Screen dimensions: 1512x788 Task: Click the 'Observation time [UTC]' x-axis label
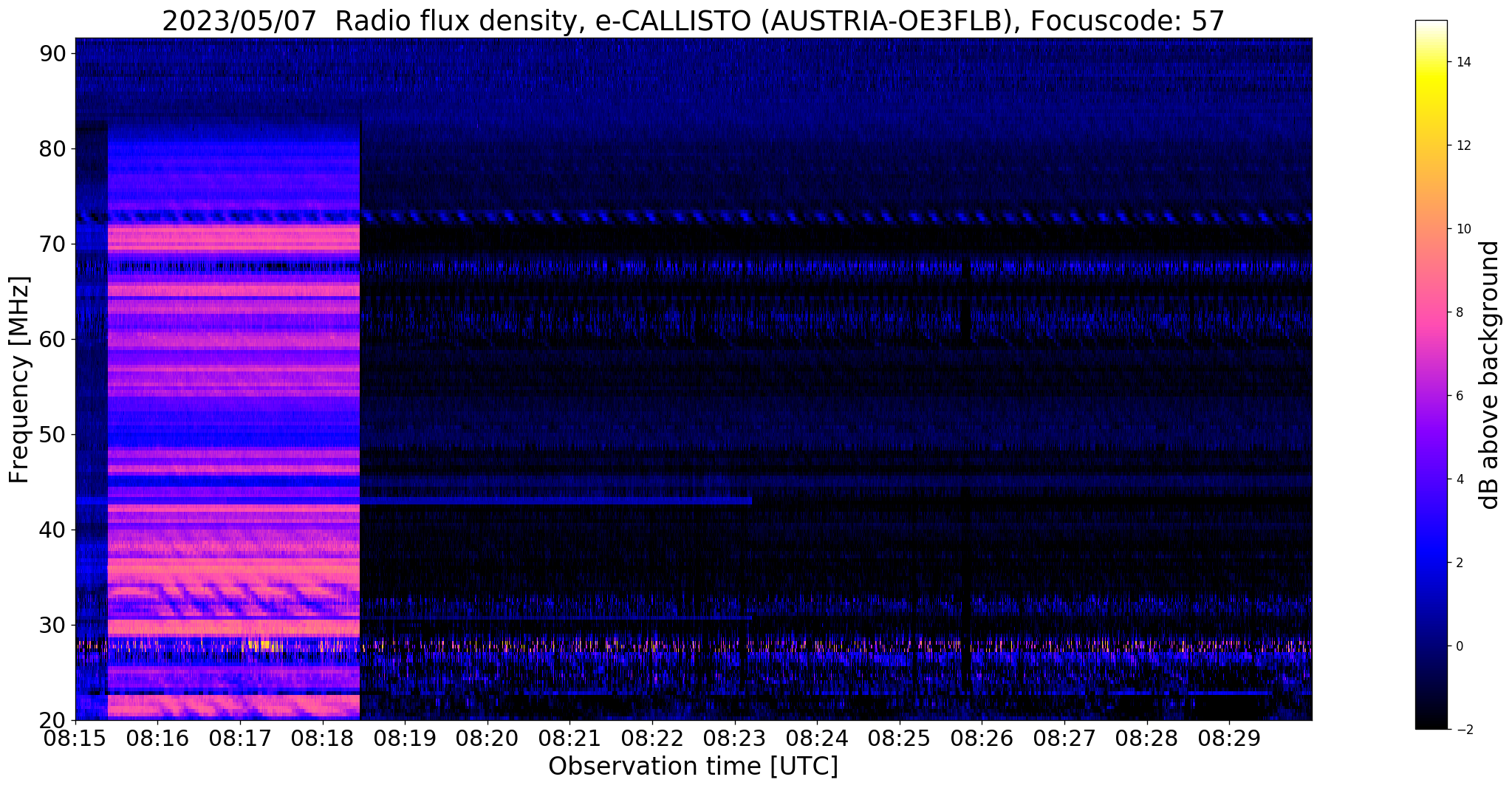pyautogui.click(x=693, y=767)
